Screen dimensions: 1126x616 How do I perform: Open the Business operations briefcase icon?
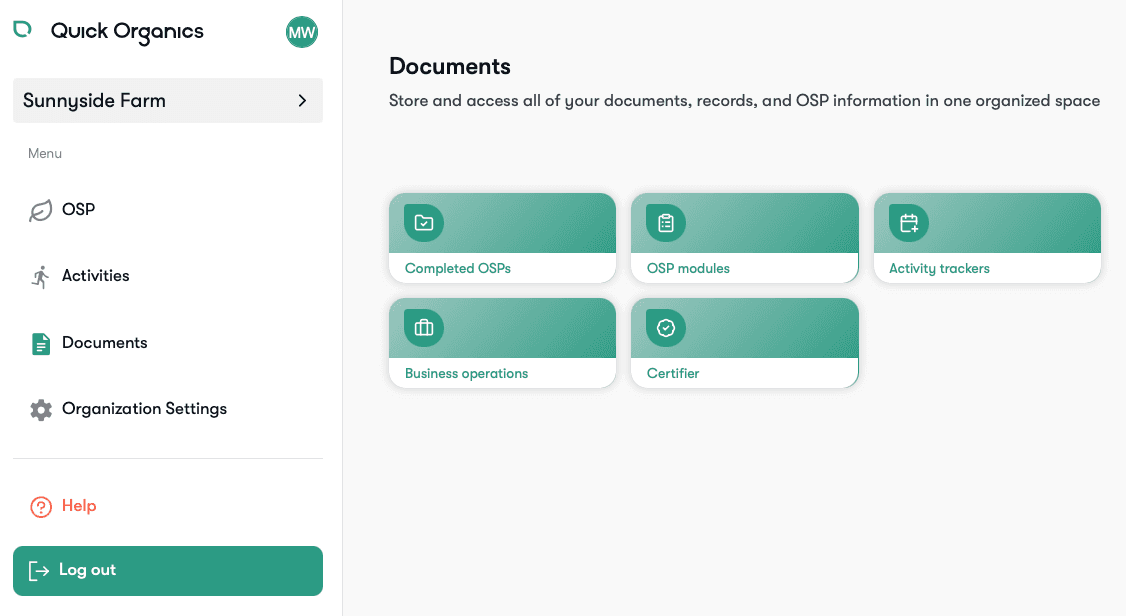pos(422,327)
